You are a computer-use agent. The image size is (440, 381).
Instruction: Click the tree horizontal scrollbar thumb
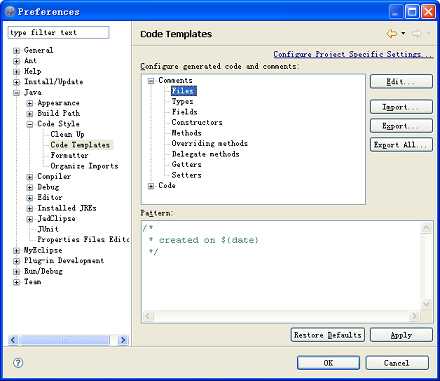pos(64,340)
